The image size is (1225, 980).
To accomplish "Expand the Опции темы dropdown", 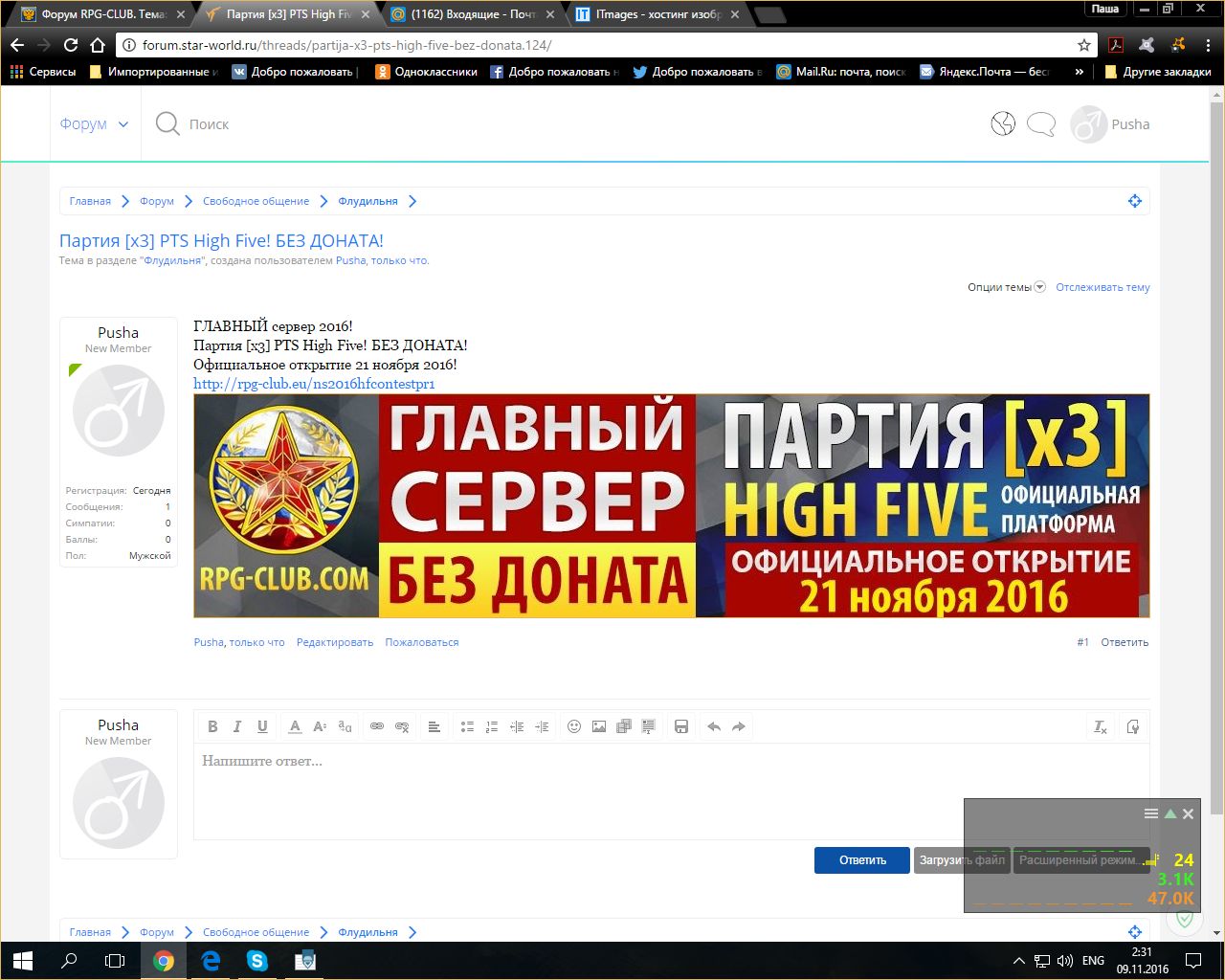I will coord(1006,287).
